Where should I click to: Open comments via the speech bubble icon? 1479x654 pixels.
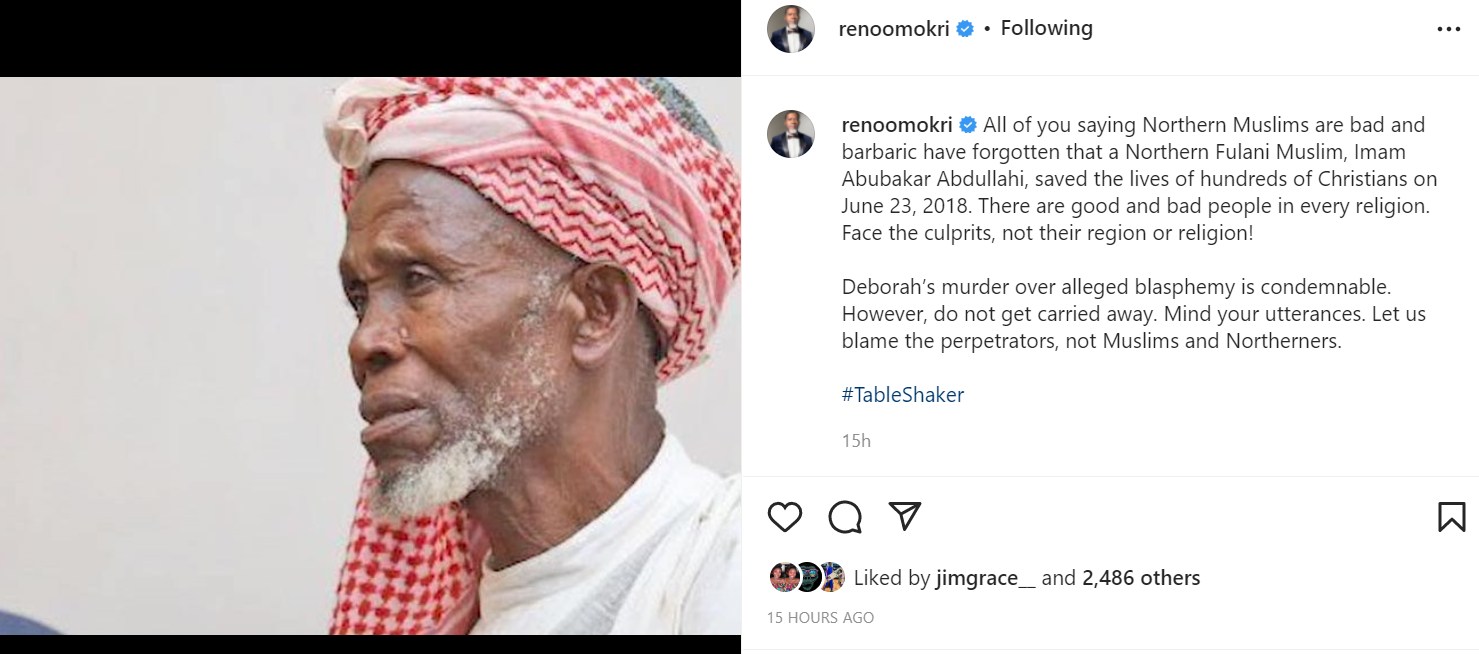[845, 516]
